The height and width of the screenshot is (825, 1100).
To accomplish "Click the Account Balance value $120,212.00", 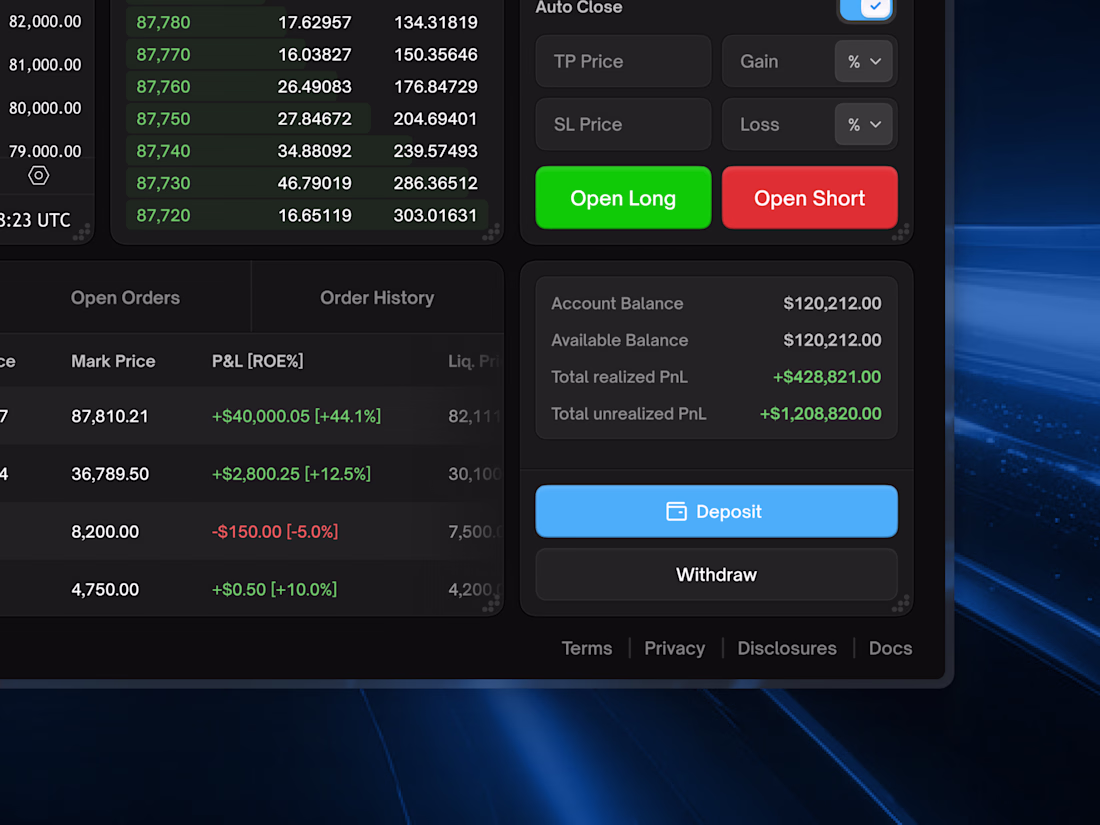I will pos(832,304).
